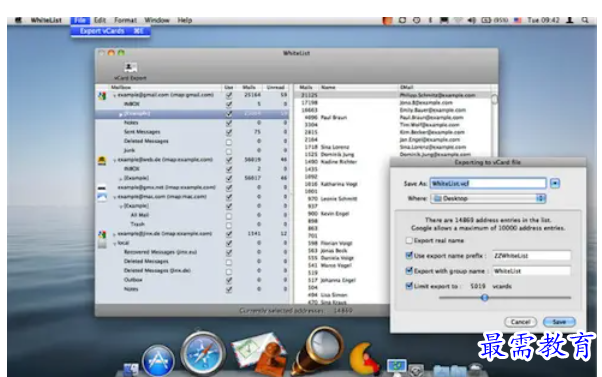Click the vCard Export toolbar icon
Screen dimensions: 602x377
130,68
